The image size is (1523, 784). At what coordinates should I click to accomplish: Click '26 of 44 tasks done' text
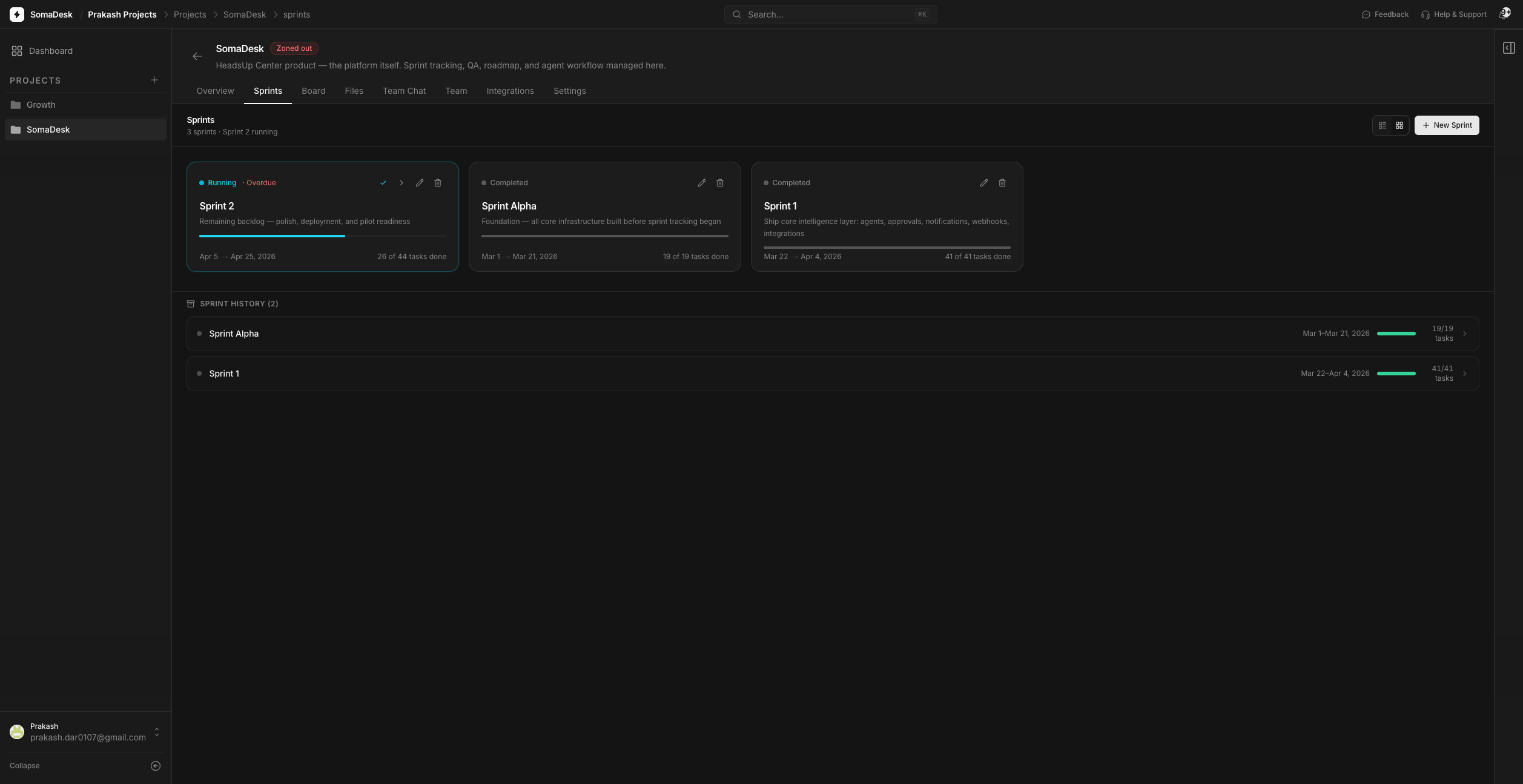[x=412, y=257]
